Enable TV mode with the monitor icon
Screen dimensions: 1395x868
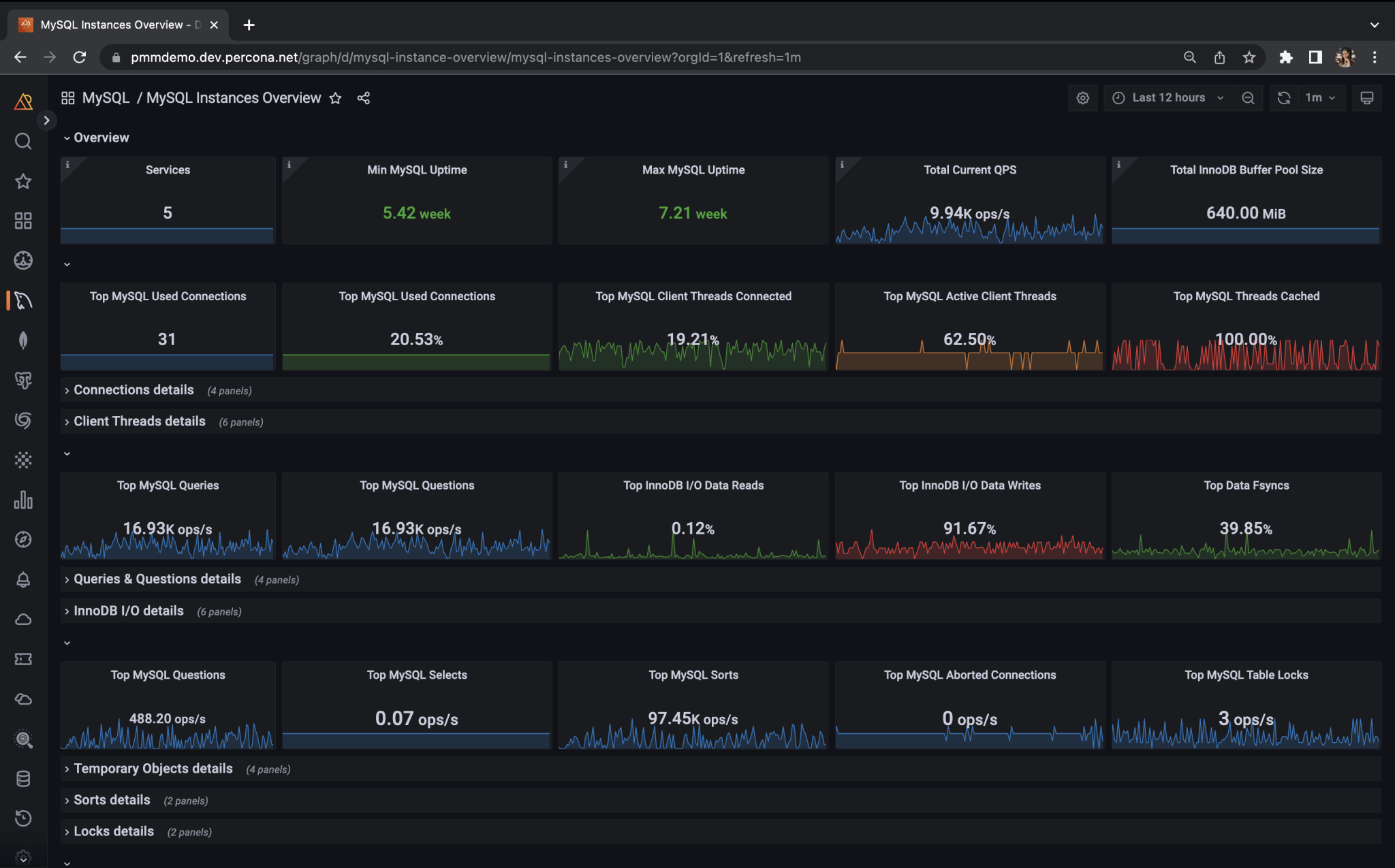coord(1367,97)
